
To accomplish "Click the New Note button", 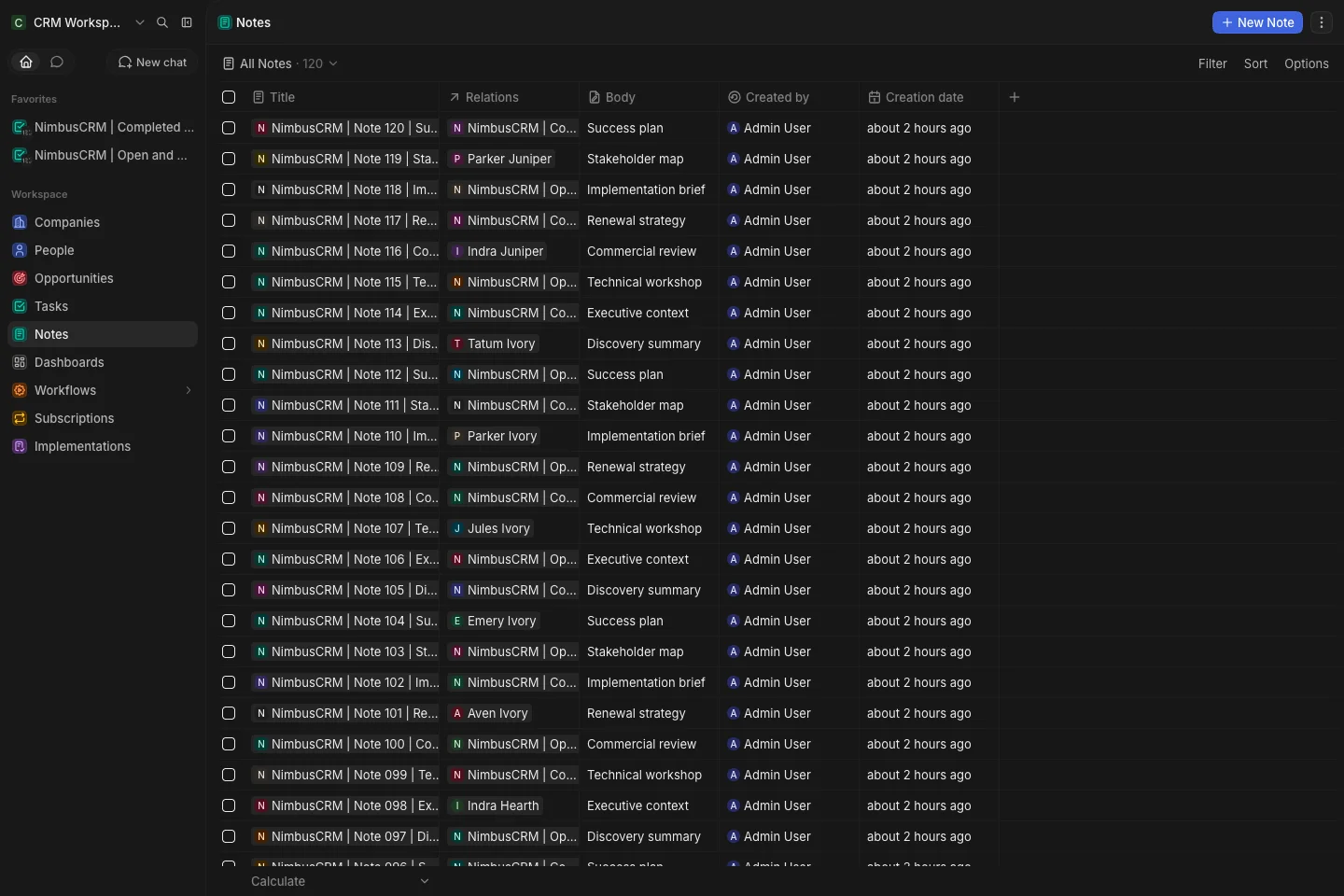I will pos(1257,22).
